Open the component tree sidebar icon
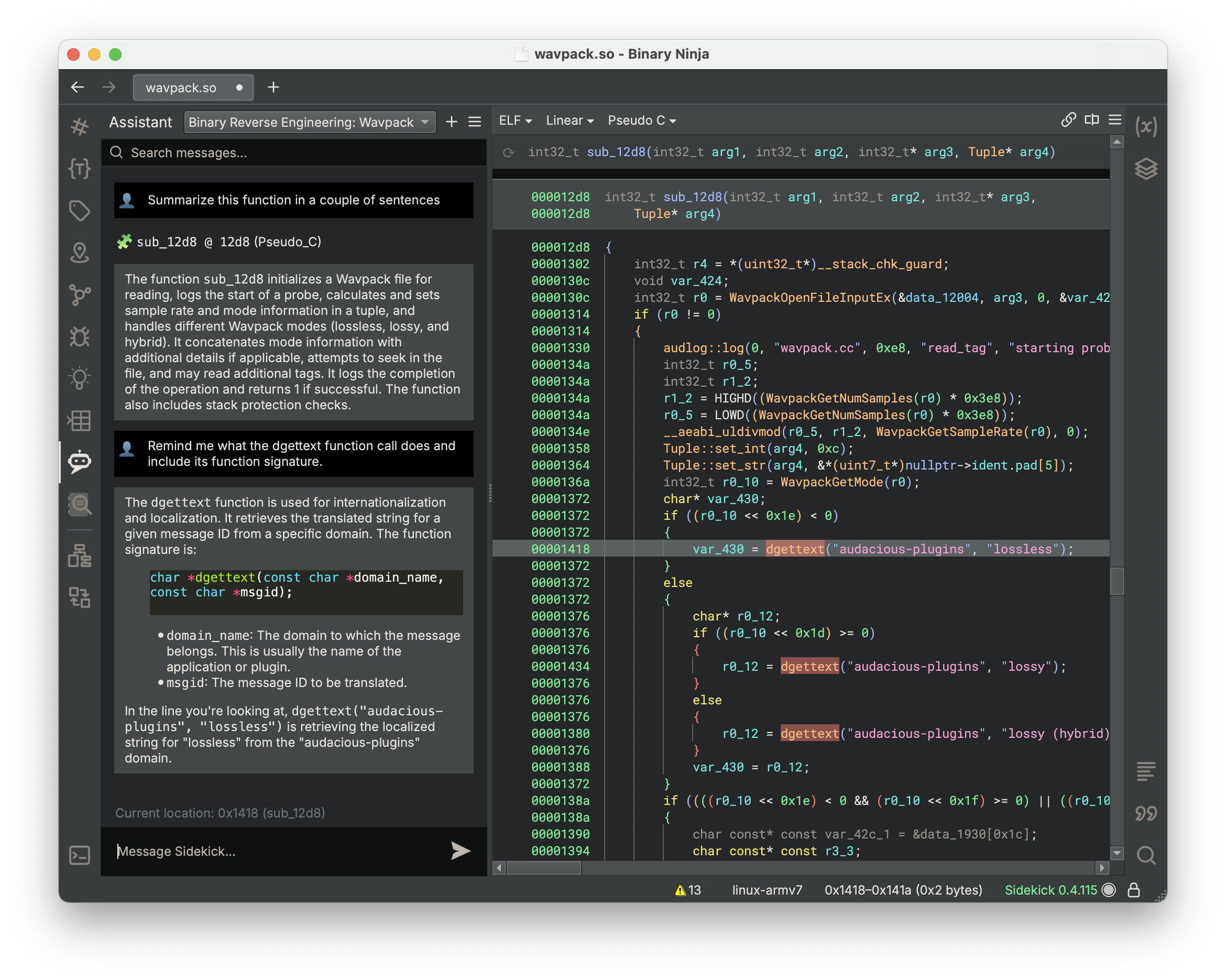Image resolution: width=1226 pixels, height=980 pixels. (80, 556)
